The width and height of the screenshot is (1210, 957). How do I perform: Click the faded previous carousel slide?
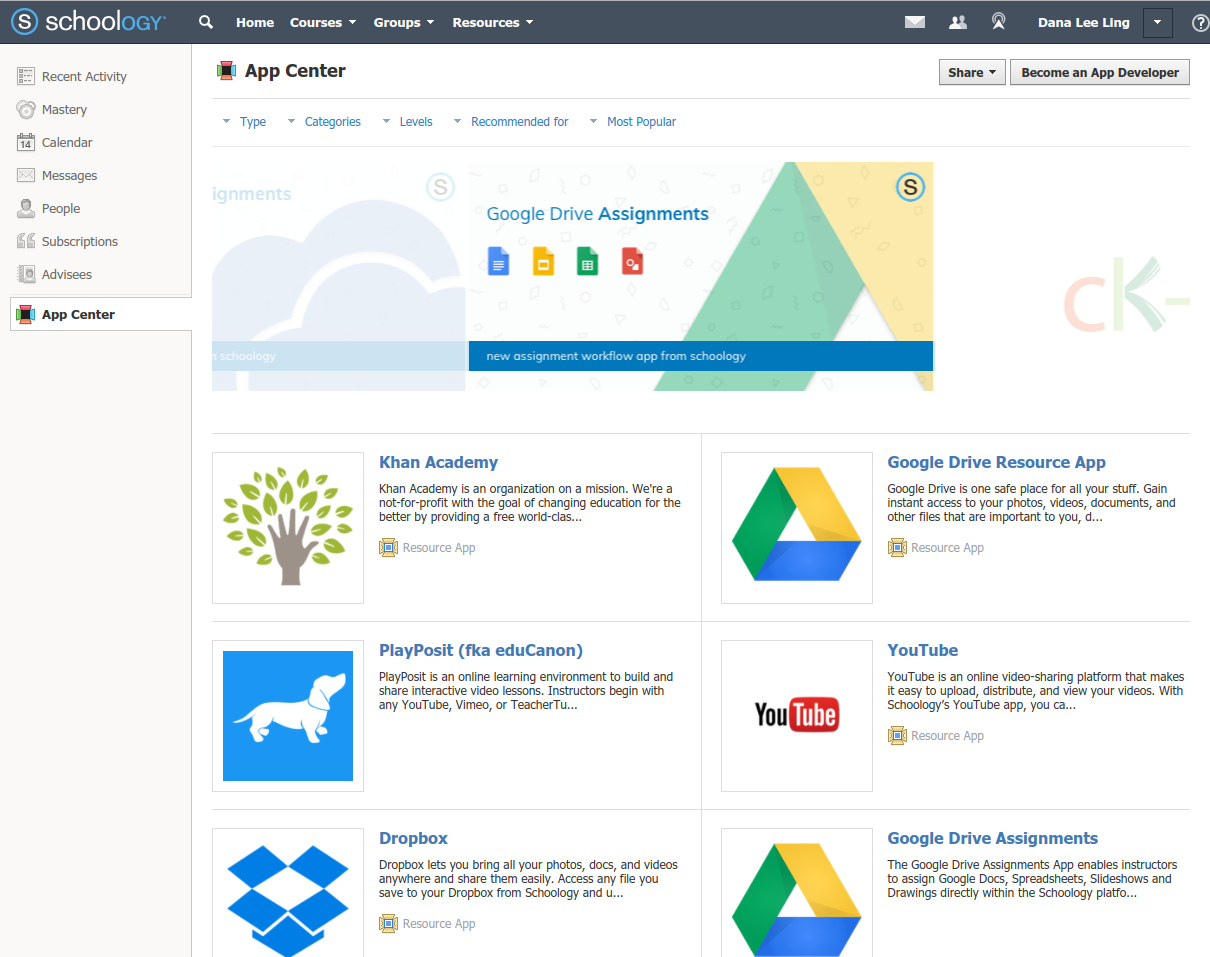pos(340,276)
